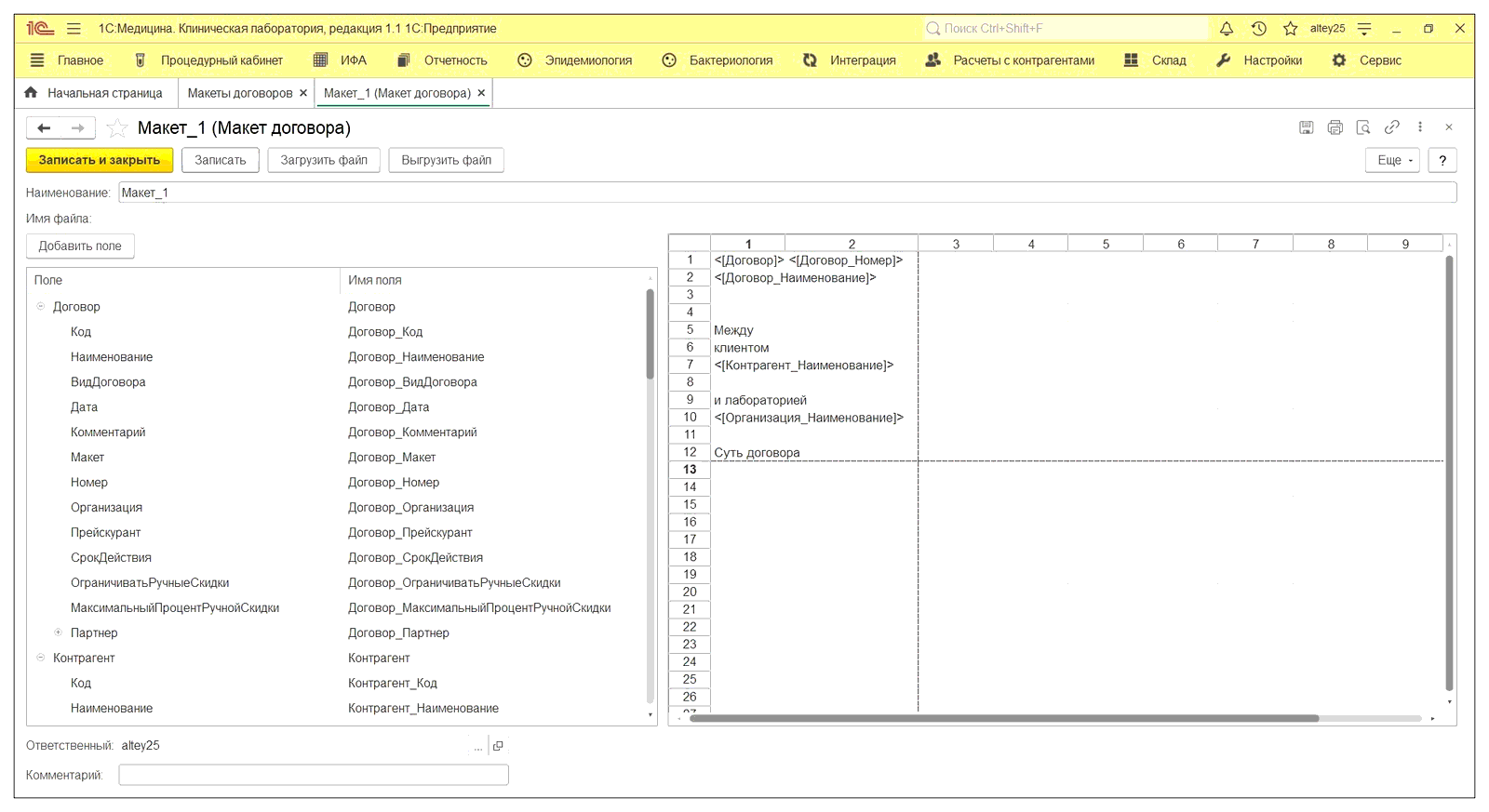Copy link to this form icon
Image resolution: width=1489 pixels, height=812 pixels.
pyautogui.click(x=1392, y=127)
